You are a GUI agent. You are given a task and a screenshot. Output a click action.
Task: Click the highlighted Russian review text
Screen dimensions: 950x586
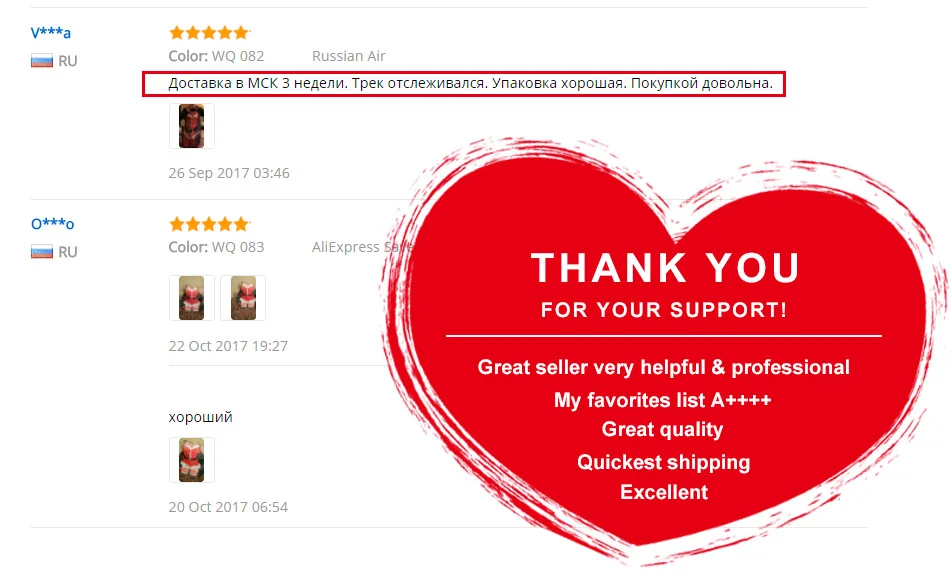[x=470, y=83]
